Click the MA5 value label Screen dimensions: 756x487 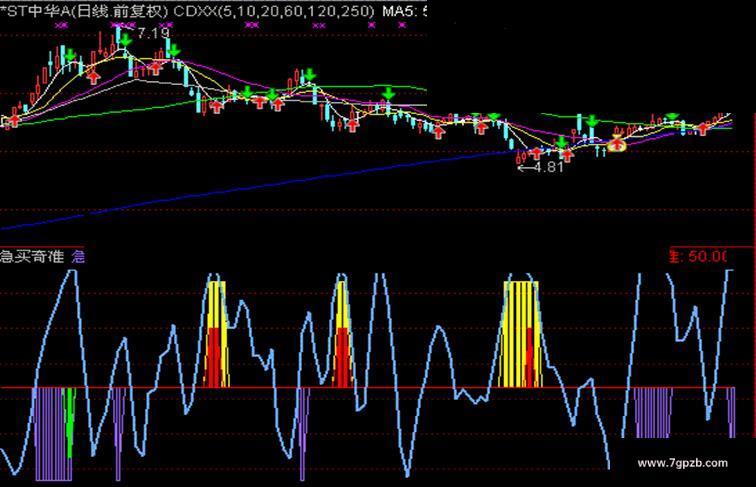[404, 11]
